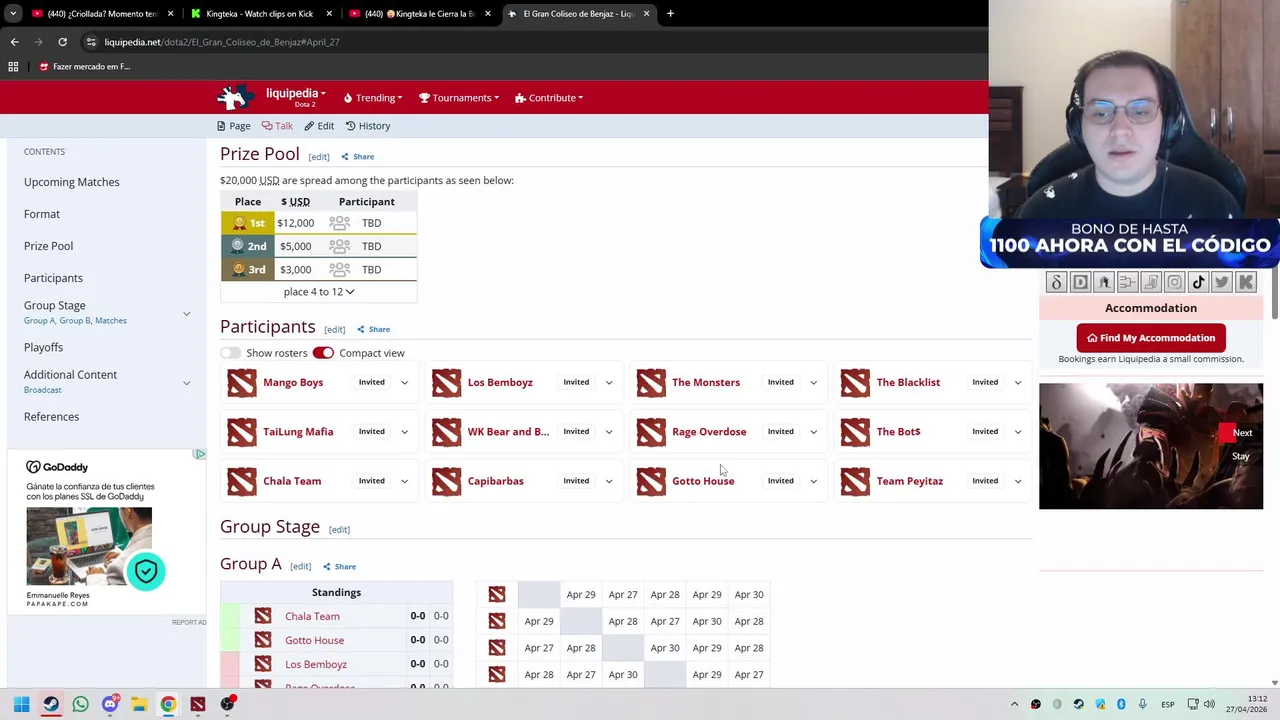Open the Instagram link icon

click(x=1175, y=283)
